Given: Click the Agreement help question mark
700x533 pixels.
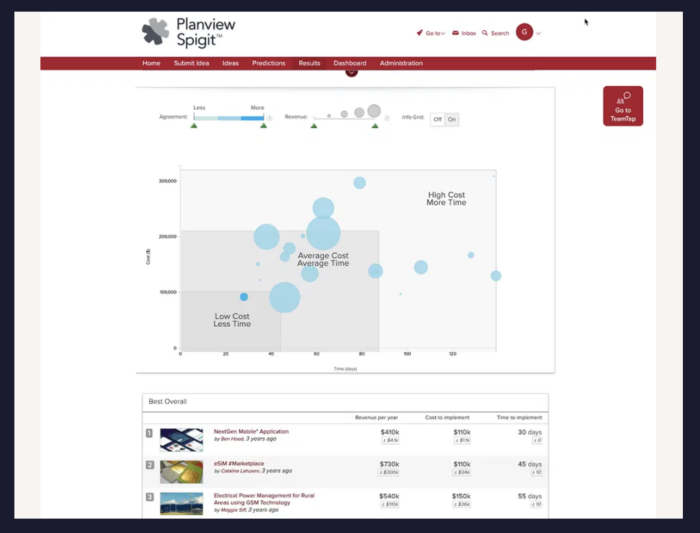Looking at the screenshot, I should pyautogui.click(x=270, y=118).
